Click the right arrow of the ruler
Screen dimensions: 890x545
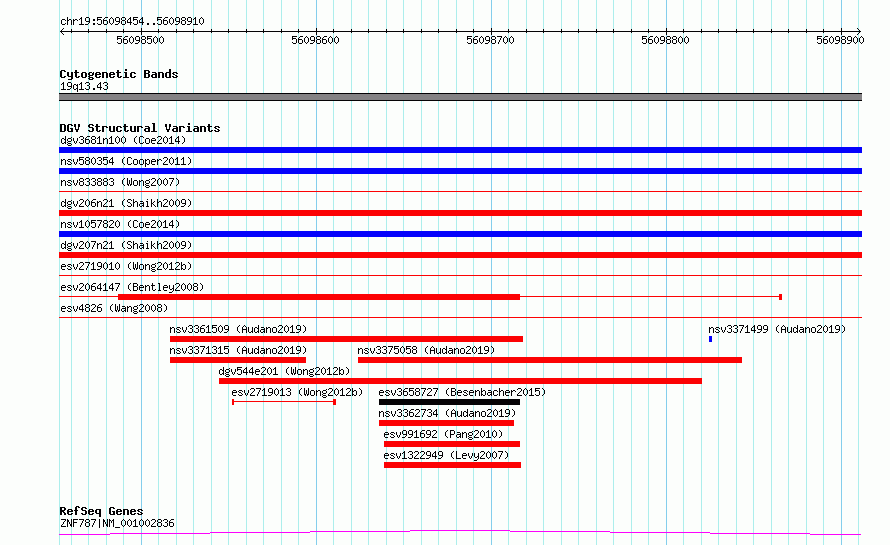pyautogui.click(x=859, y=31)
